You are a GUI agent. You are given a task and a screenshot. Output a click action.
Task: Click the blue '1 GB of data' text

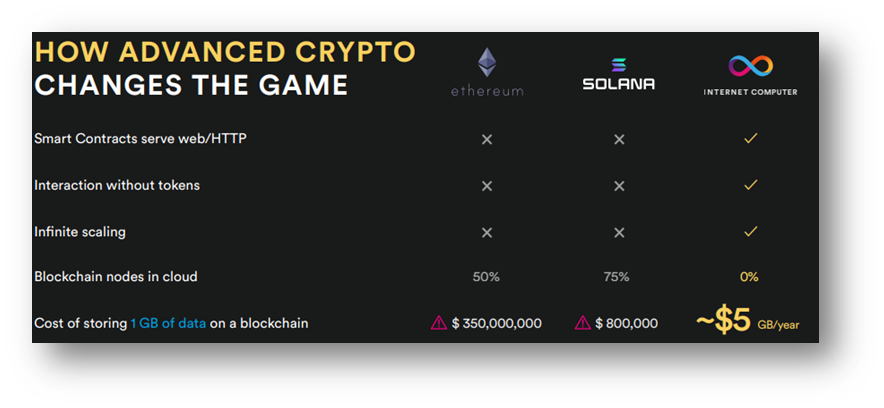168,323
